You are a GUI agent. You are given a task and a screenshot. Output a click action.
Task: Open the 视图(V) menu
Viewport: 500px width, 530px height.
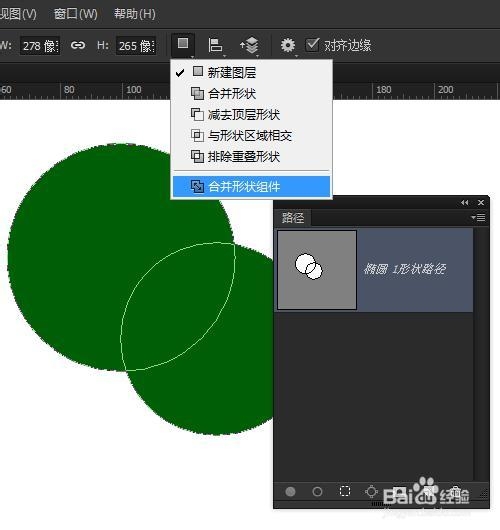click(18, 14)
